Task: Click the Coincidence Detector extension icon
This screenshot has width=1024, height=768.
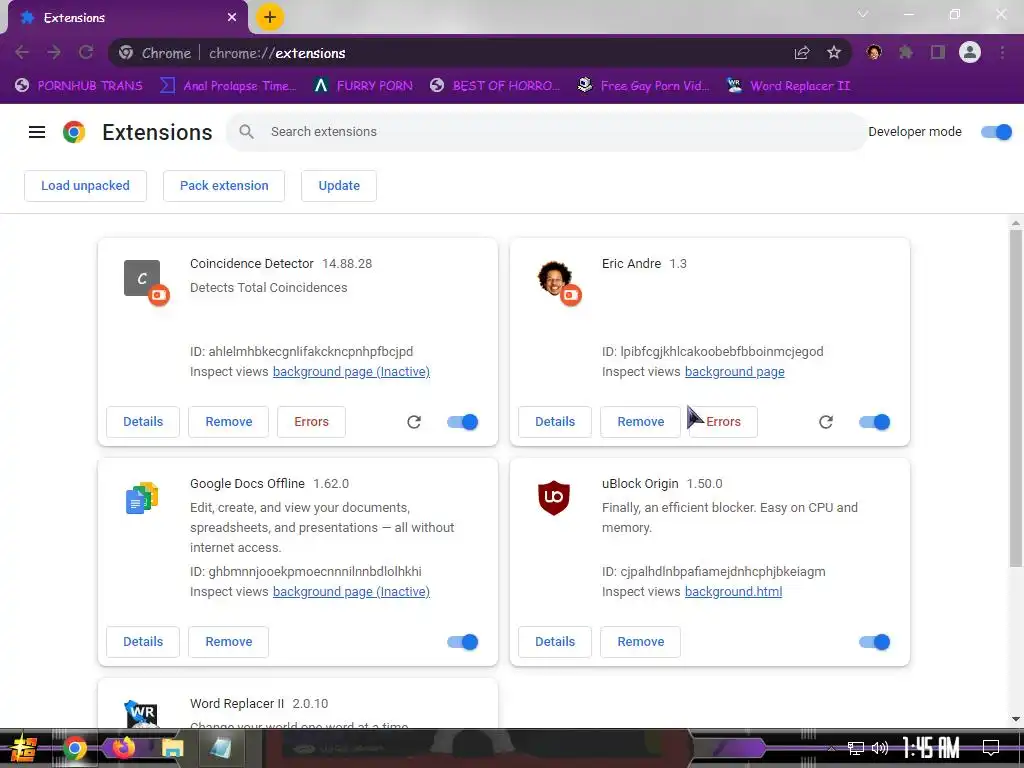Action: click(x=142, y=278)
